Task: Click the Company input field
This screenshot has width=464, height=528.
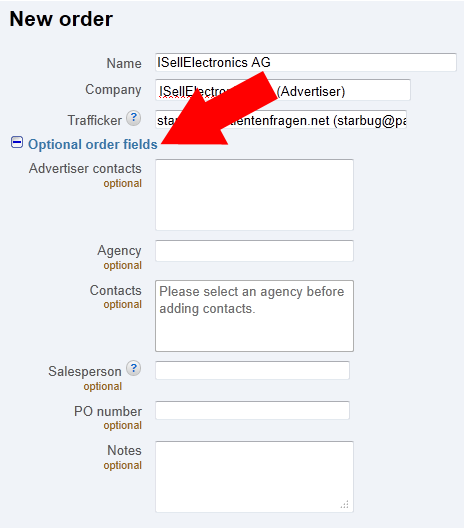Action: click(283, 90)
